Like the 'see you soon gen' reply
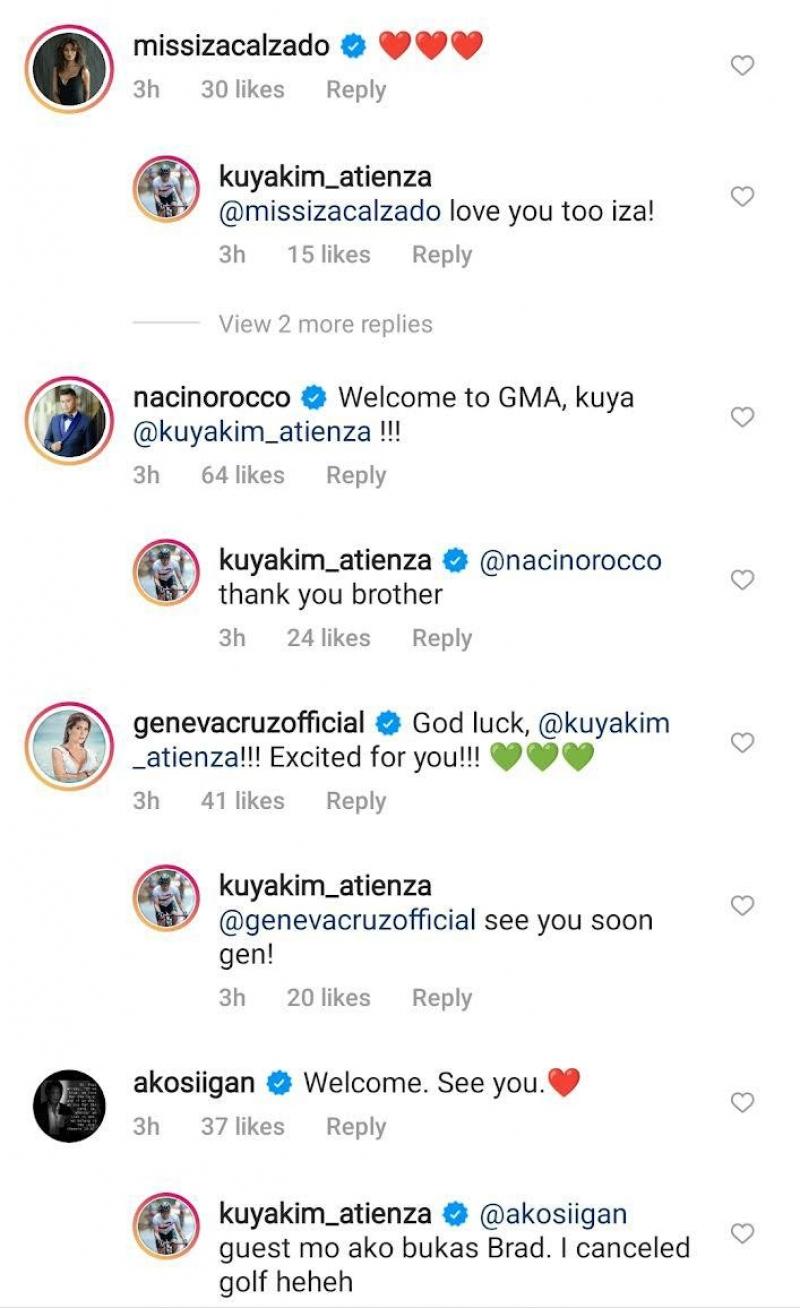Image resolution: width=800 pixels, height=1308 pixels. pyautogui.click(x=742, y=905)
